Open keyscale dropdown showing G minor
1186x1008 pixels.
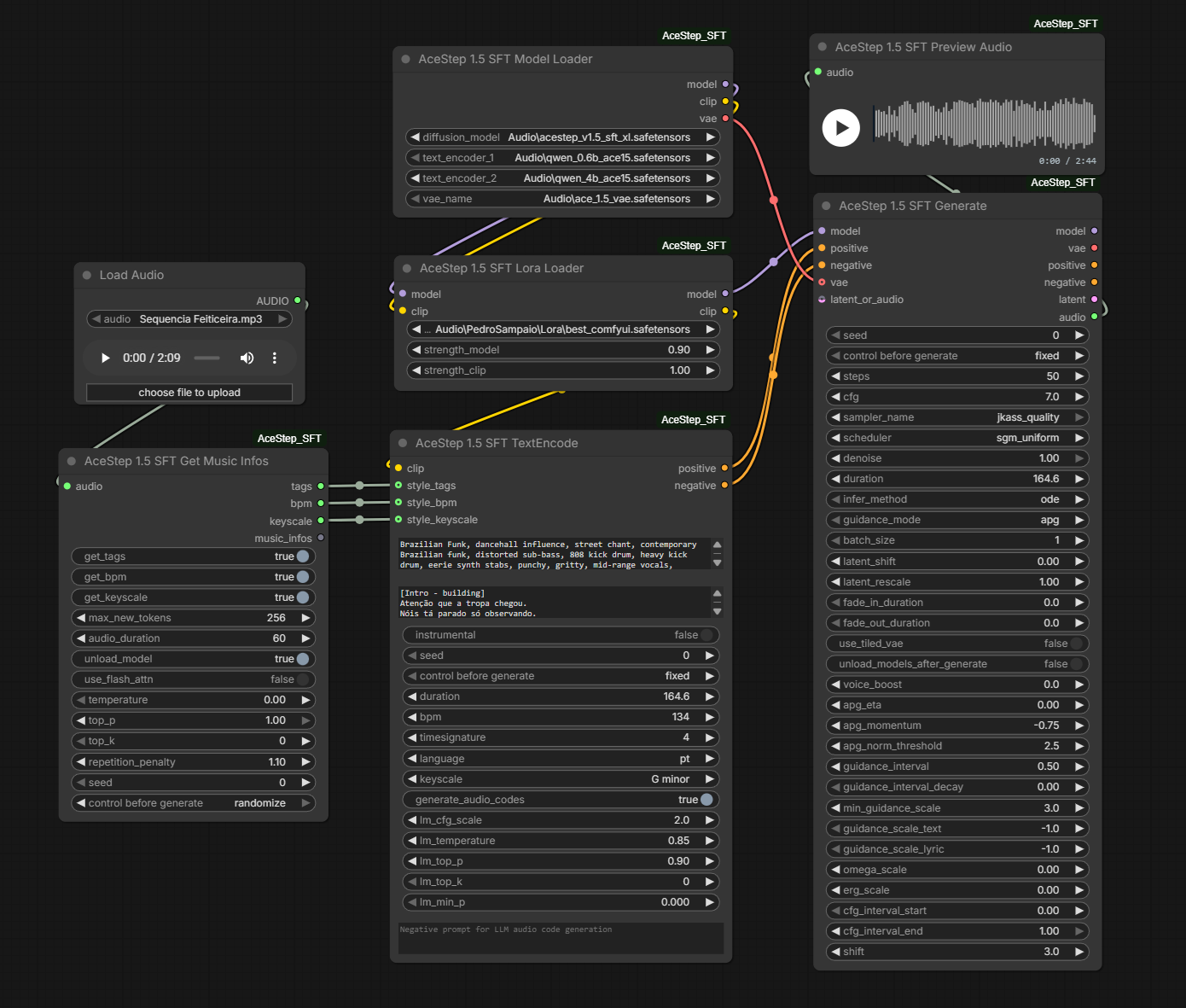pyautogui.click(x=561, y=779)
